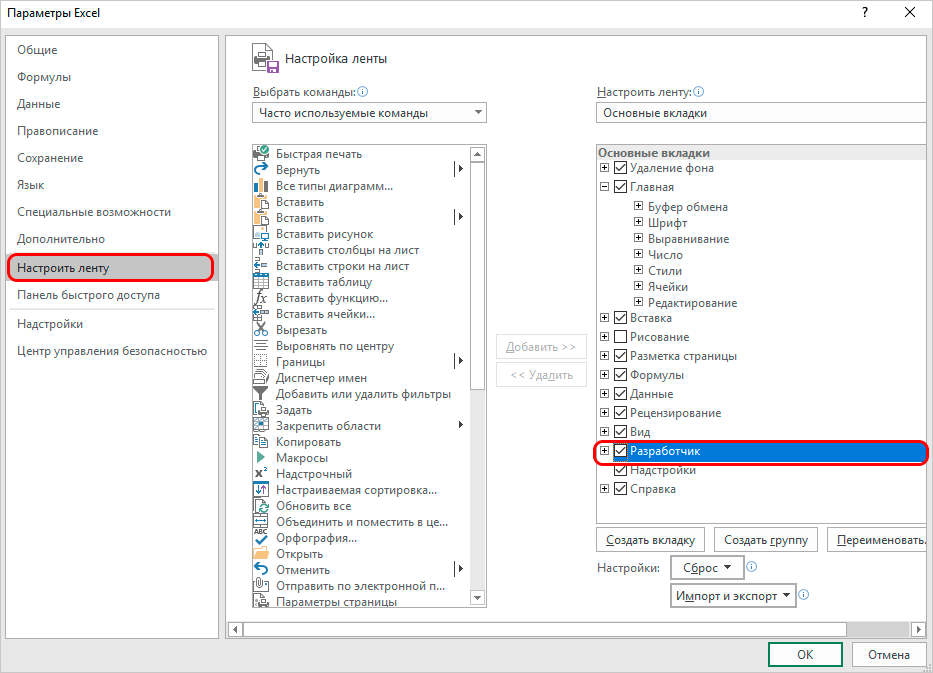Click the Открыть folder icon
Viewport: 933px width, 673px height.
(261, 553)
